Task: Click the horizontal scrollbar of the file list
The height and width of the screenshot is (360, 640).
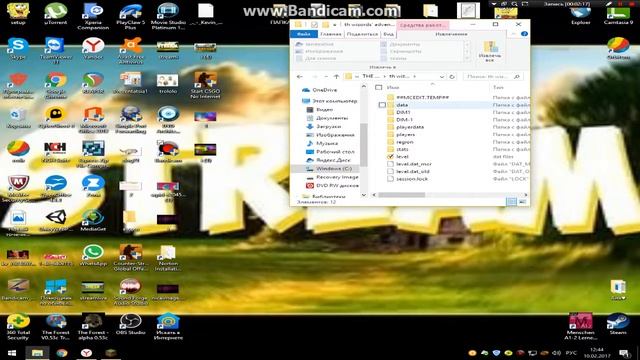Action: click(x=402, y=195)
